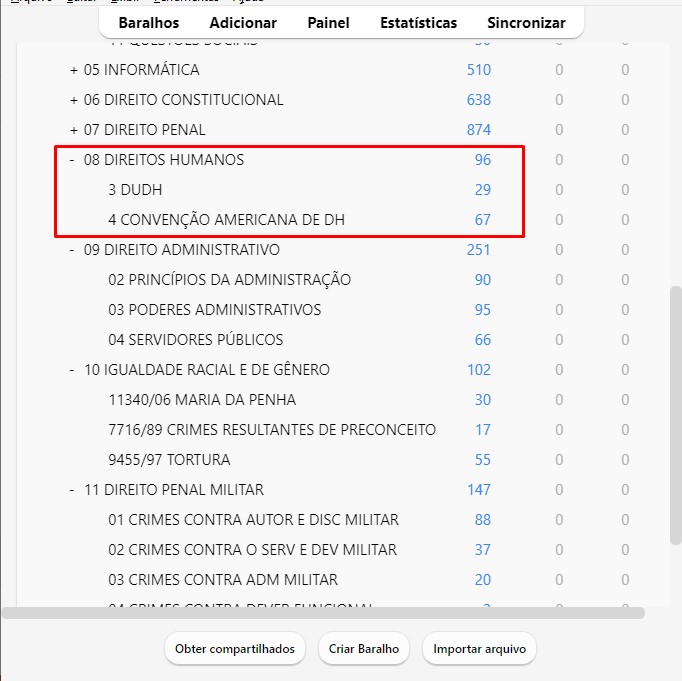
Task: Click count 55 in the TORTURA row
Action: click(482, 460)
